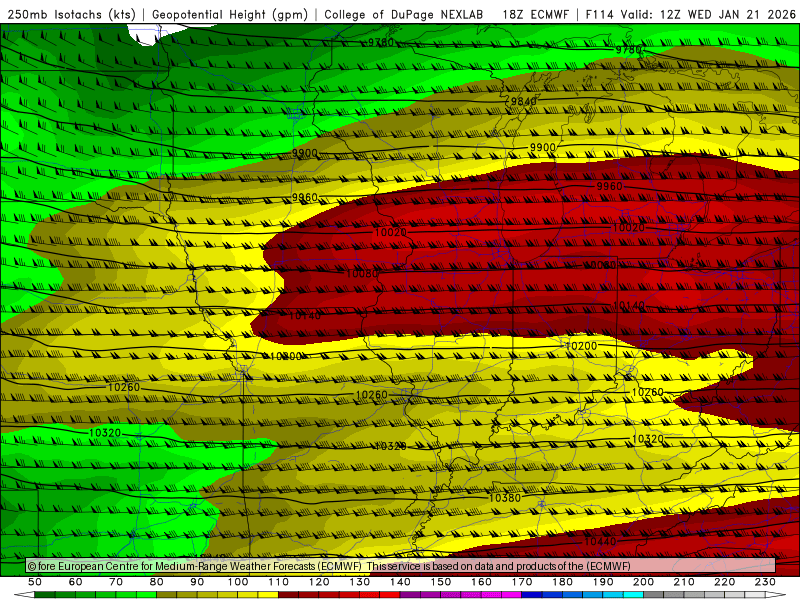Select the dark gray swatch right of 200
The height and width of the screenshot is (600, 800).
(x=654, y=595)
